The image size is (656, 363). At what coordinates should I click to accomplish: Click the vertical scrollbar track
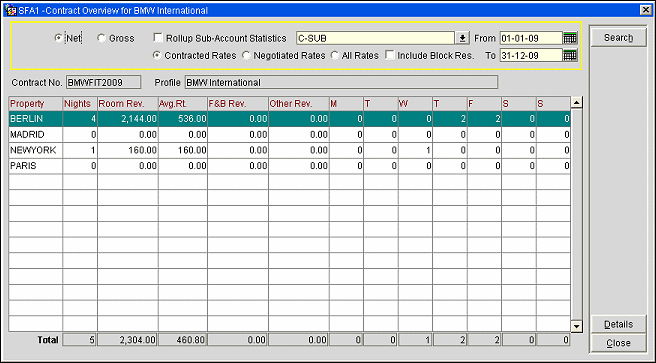(x=577, y=214)
